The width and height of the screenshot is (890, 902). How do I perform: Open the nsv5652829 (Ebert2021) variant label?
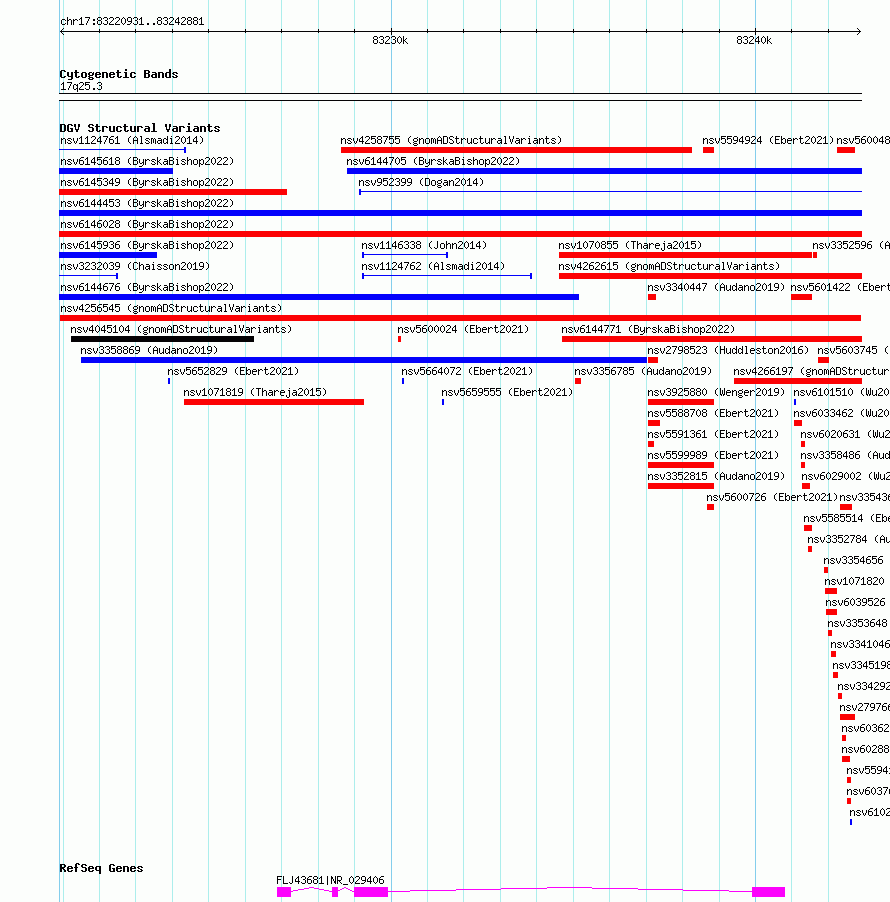233,371
